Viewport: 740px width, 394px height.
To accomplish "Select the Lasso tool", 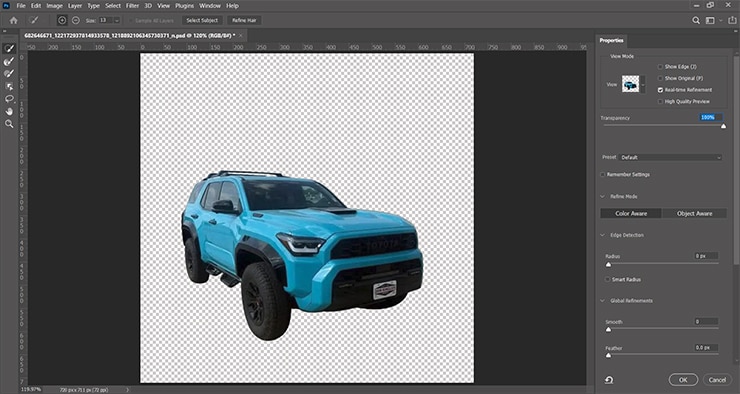I will 9,99.
